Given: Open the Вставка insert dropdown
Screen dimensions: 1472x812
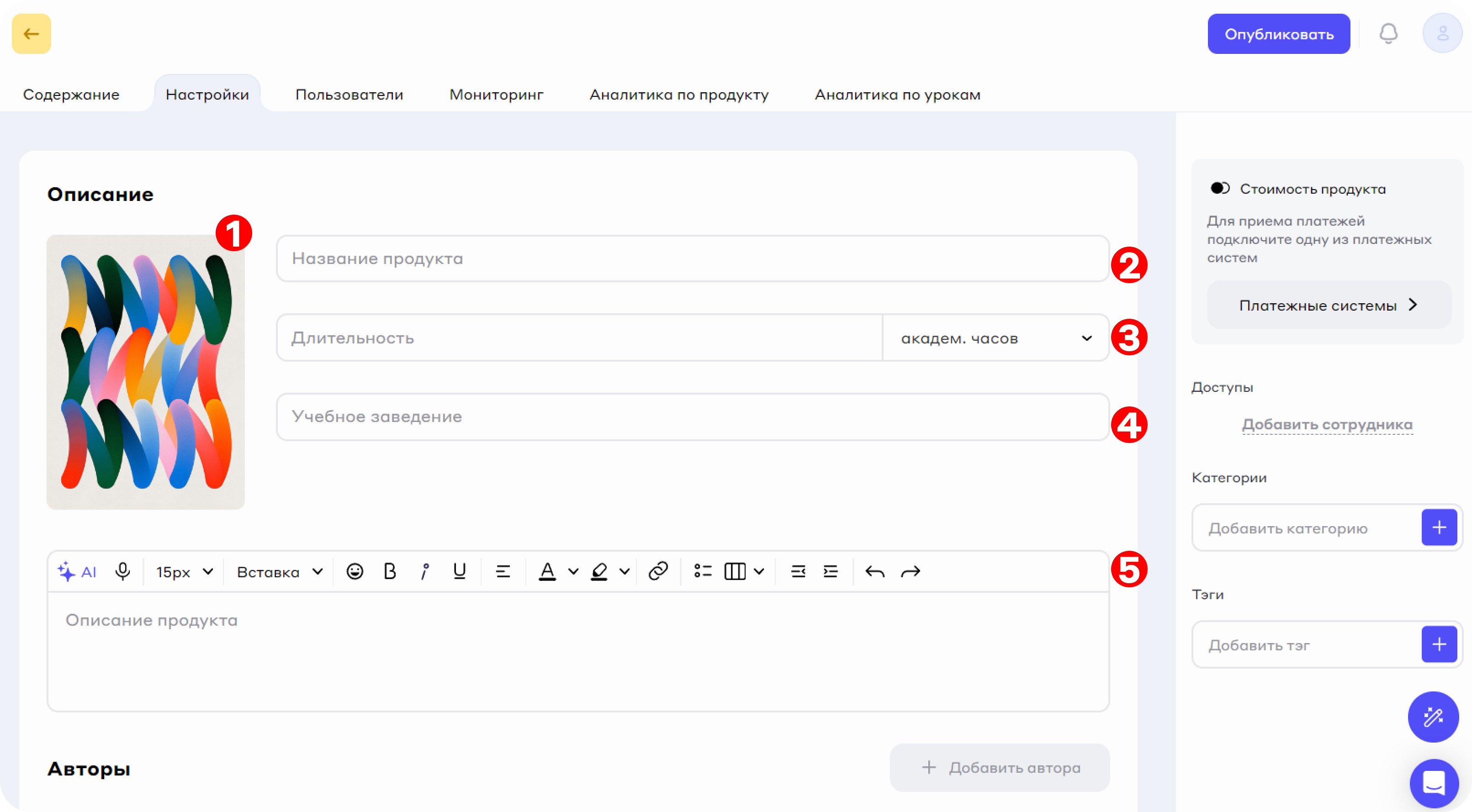Looking at the screenshot, I should [x=280, y=572].
